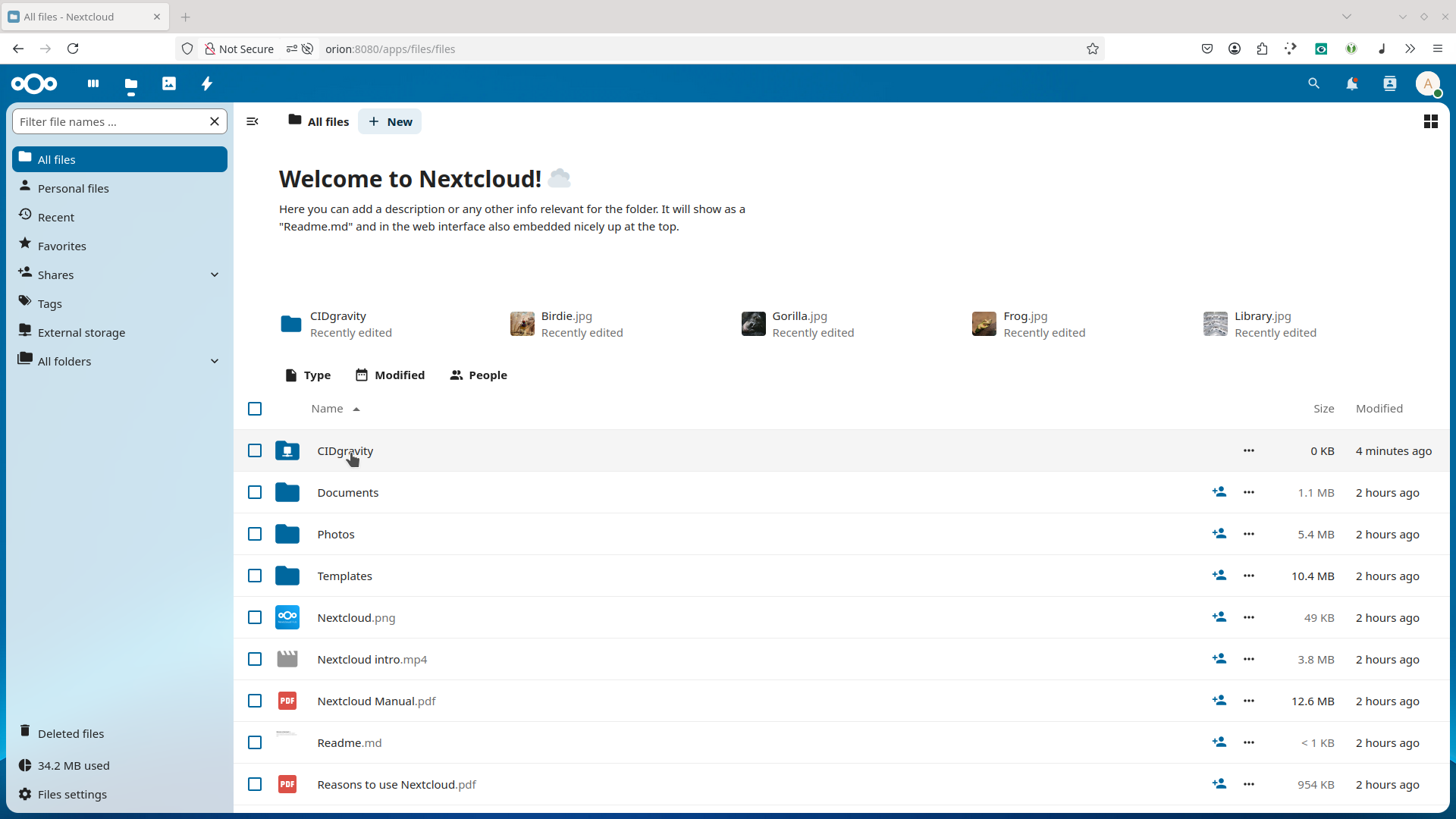Viewport: 1456px width, 819px height.
Task: Open the Type filter dropdown
Action: pyautogui.click(x=308, y=375)
